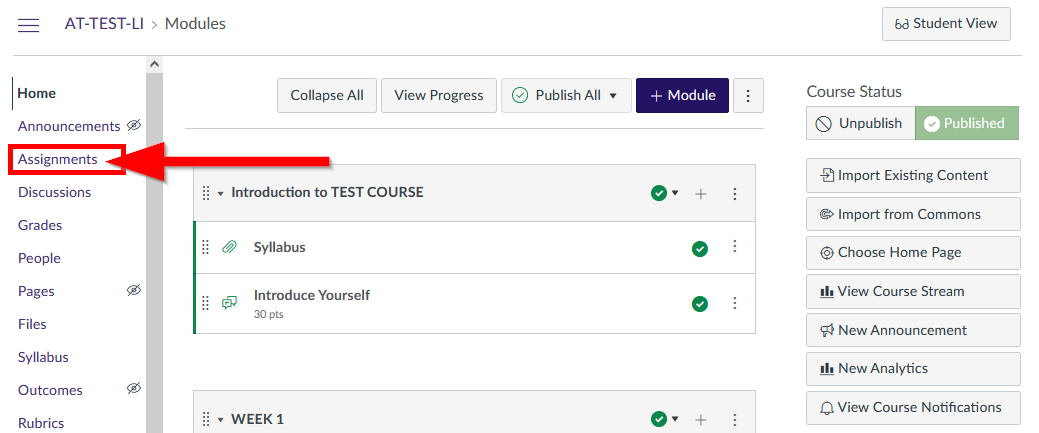Click drag handle of Introduce Yourself item
The image size is (1039, 433).
pyautogui.click(x=205, y=303)
